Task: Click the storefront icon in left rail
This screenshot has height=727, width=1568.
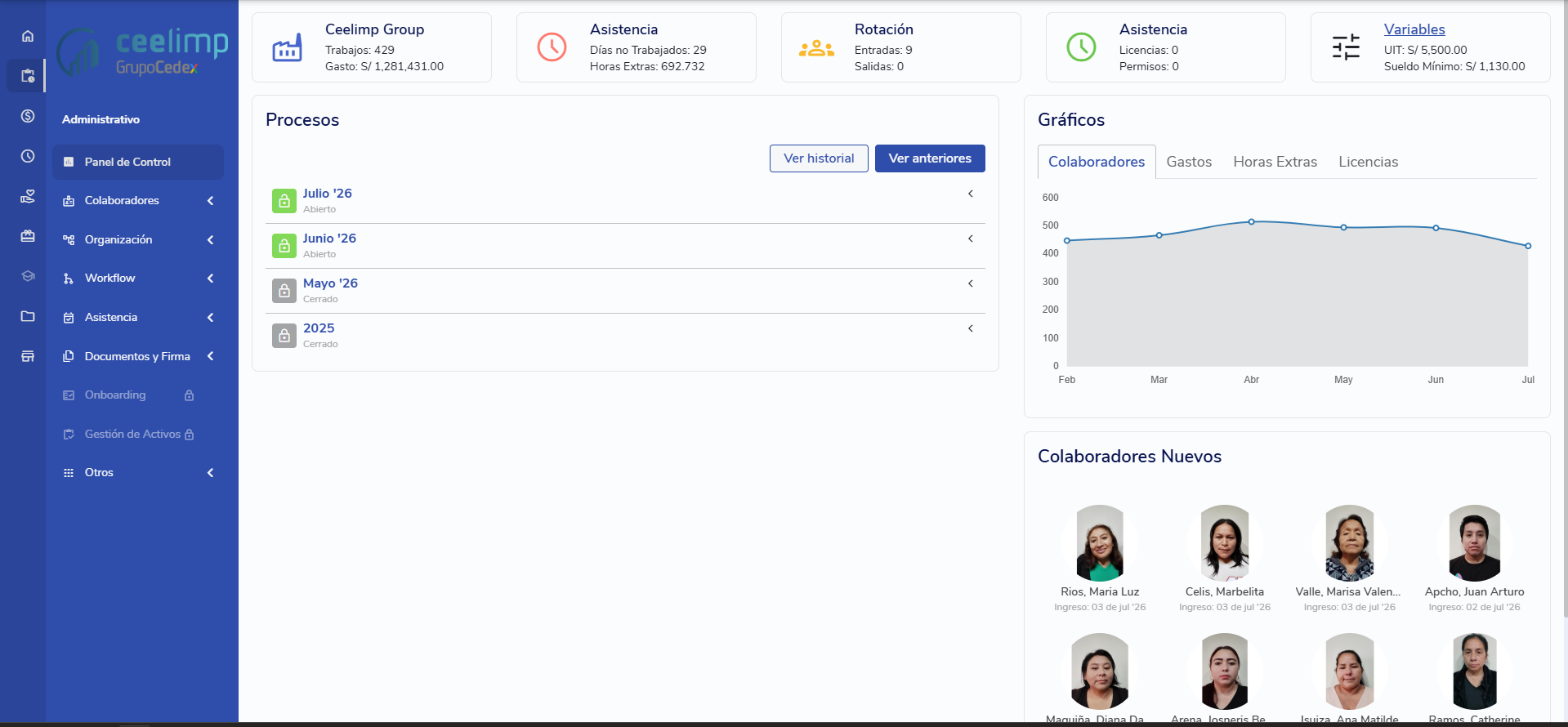Action: 28,356
